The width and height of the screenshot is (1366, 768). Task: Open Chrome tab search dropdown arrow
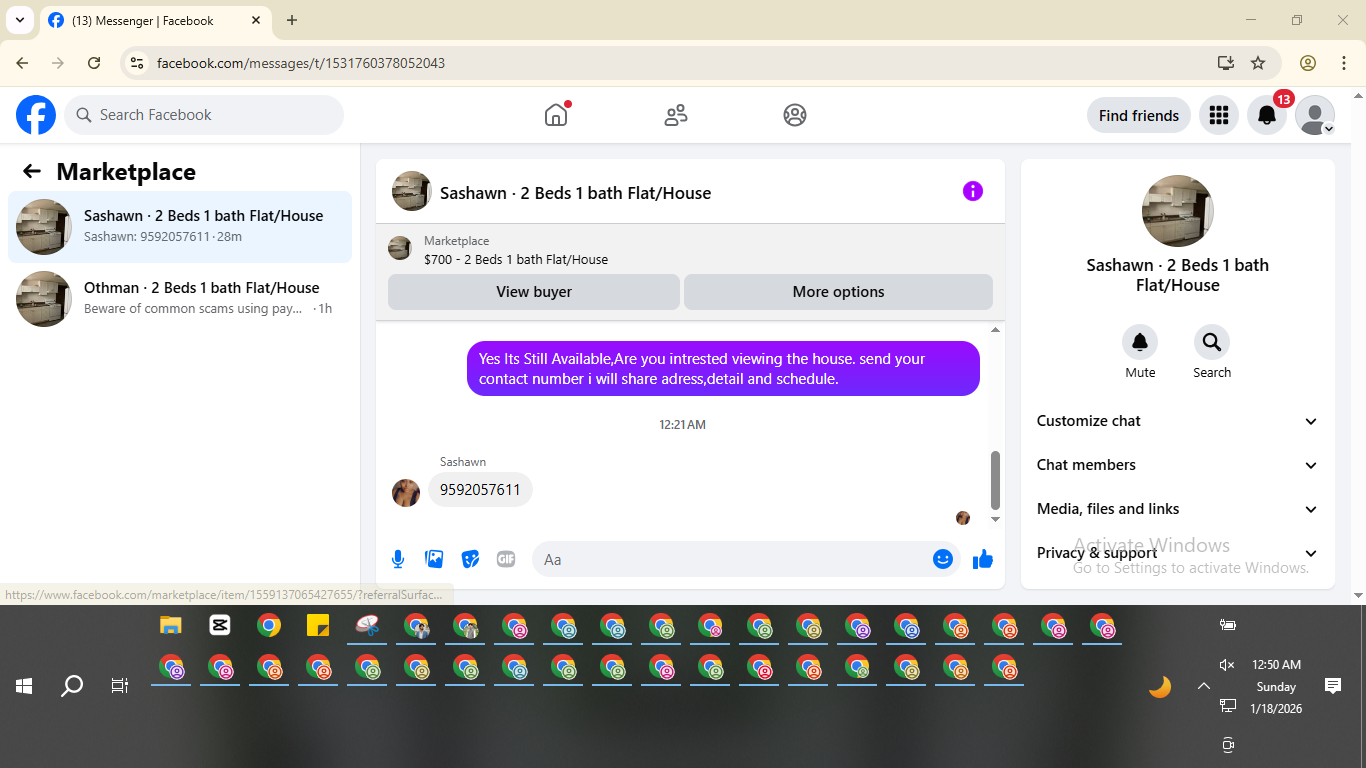tap(19, 20)
